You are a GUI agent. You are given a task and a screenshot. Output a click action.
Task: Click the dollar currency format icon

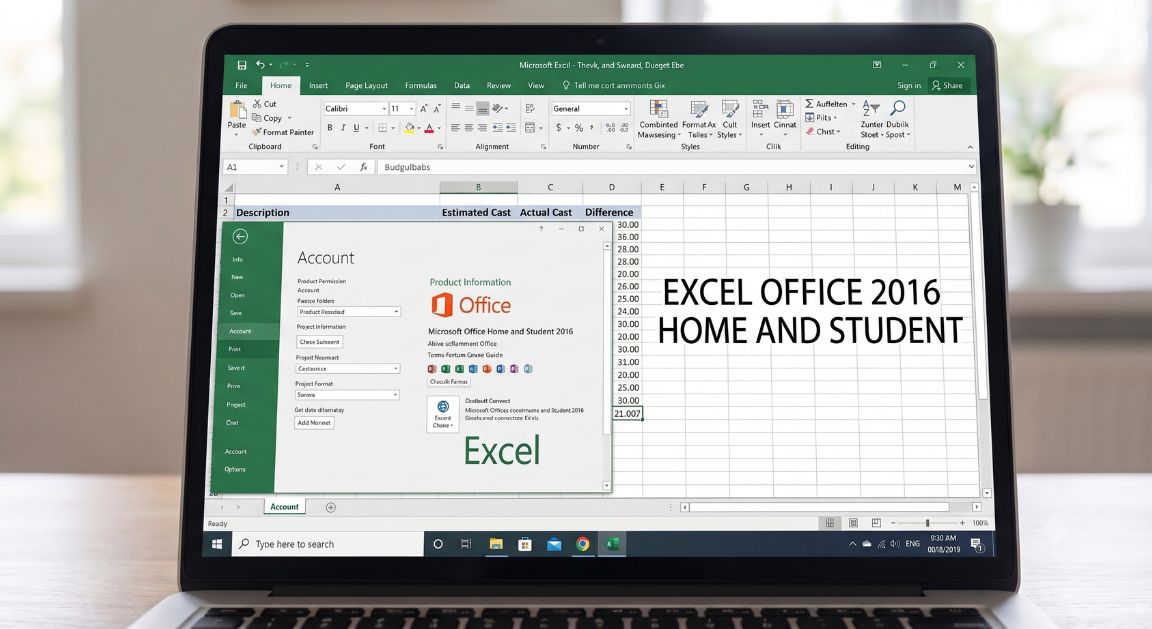tap(558, 128)
